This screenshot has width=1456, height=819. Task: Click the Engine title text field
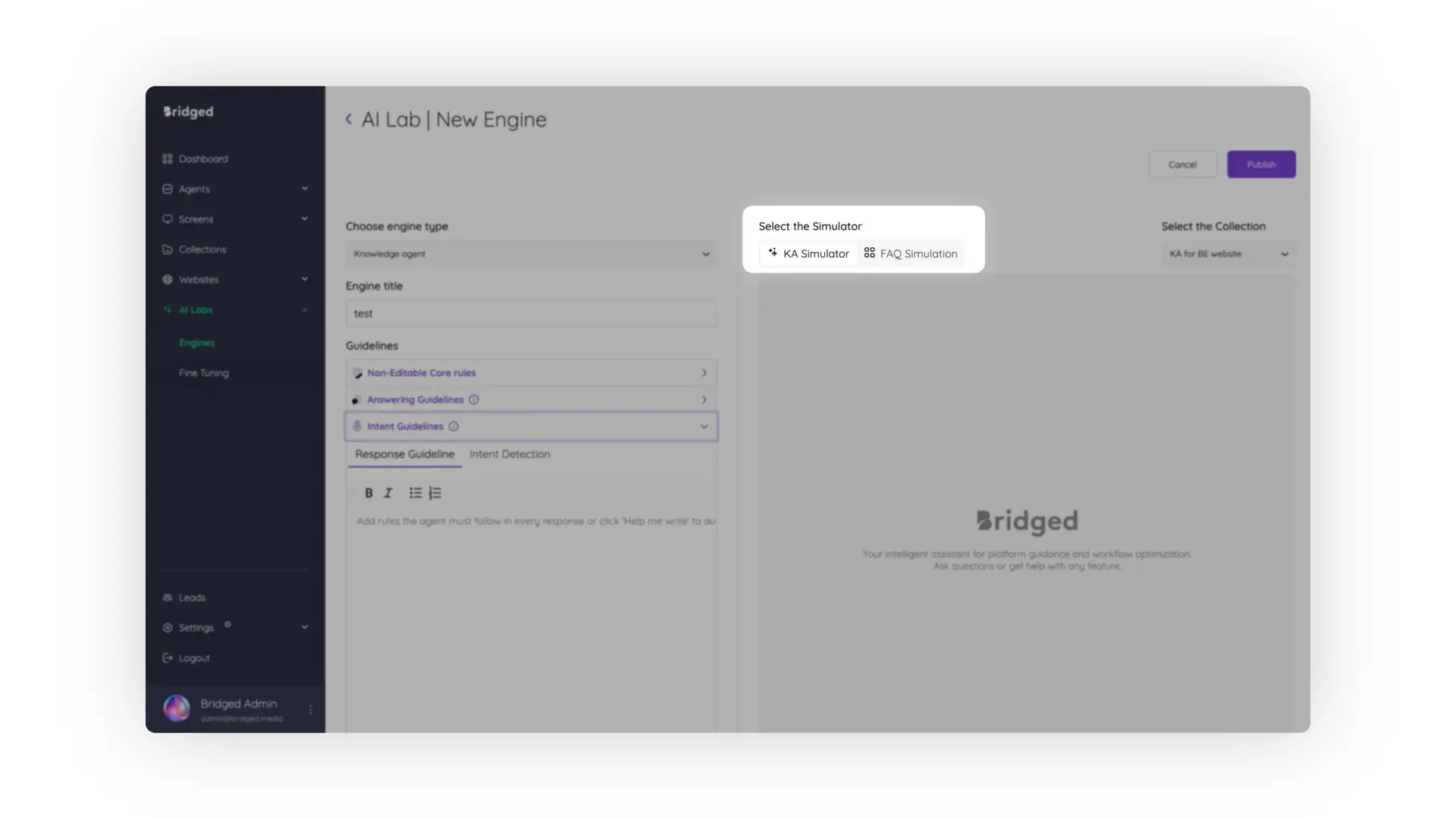531,313
